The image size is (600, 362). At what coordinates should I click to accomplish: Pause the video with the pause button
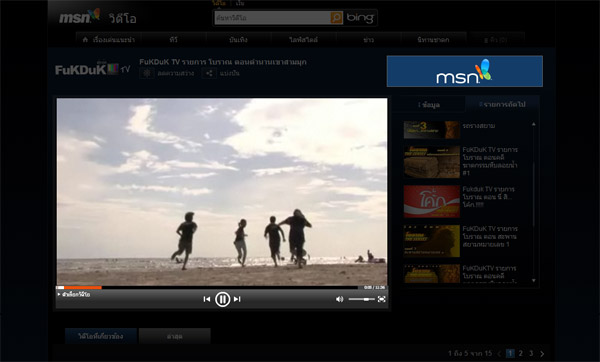(222, 299)
